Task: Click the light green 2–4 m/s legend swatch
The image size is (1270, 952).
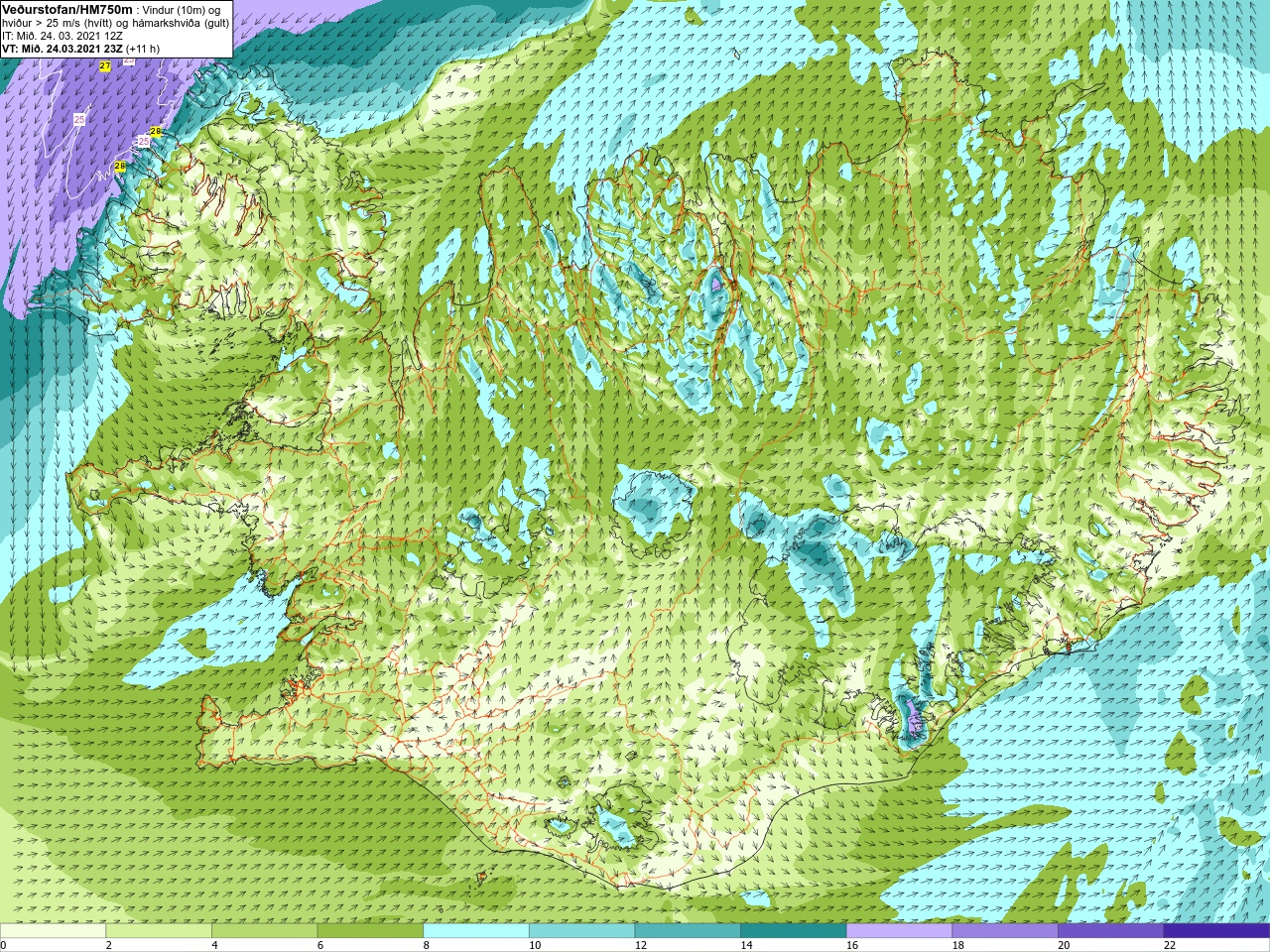Action: (x=159, y=931)
